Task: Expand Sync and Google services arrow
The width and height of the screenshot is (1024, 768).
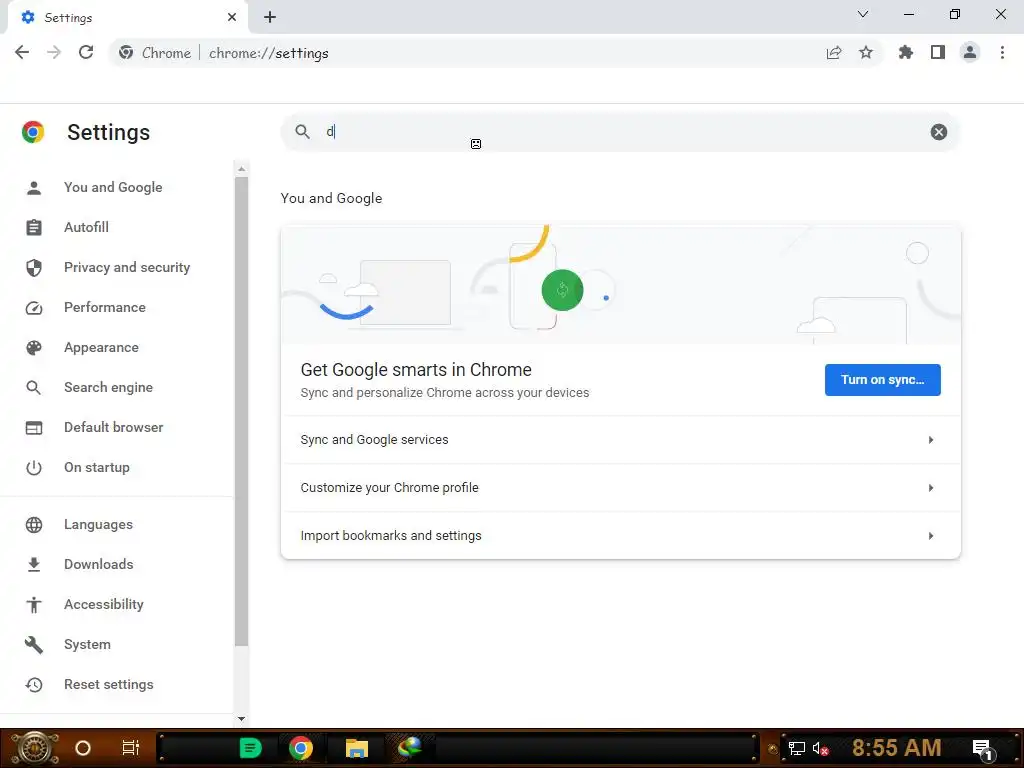Action: point(931,440)
